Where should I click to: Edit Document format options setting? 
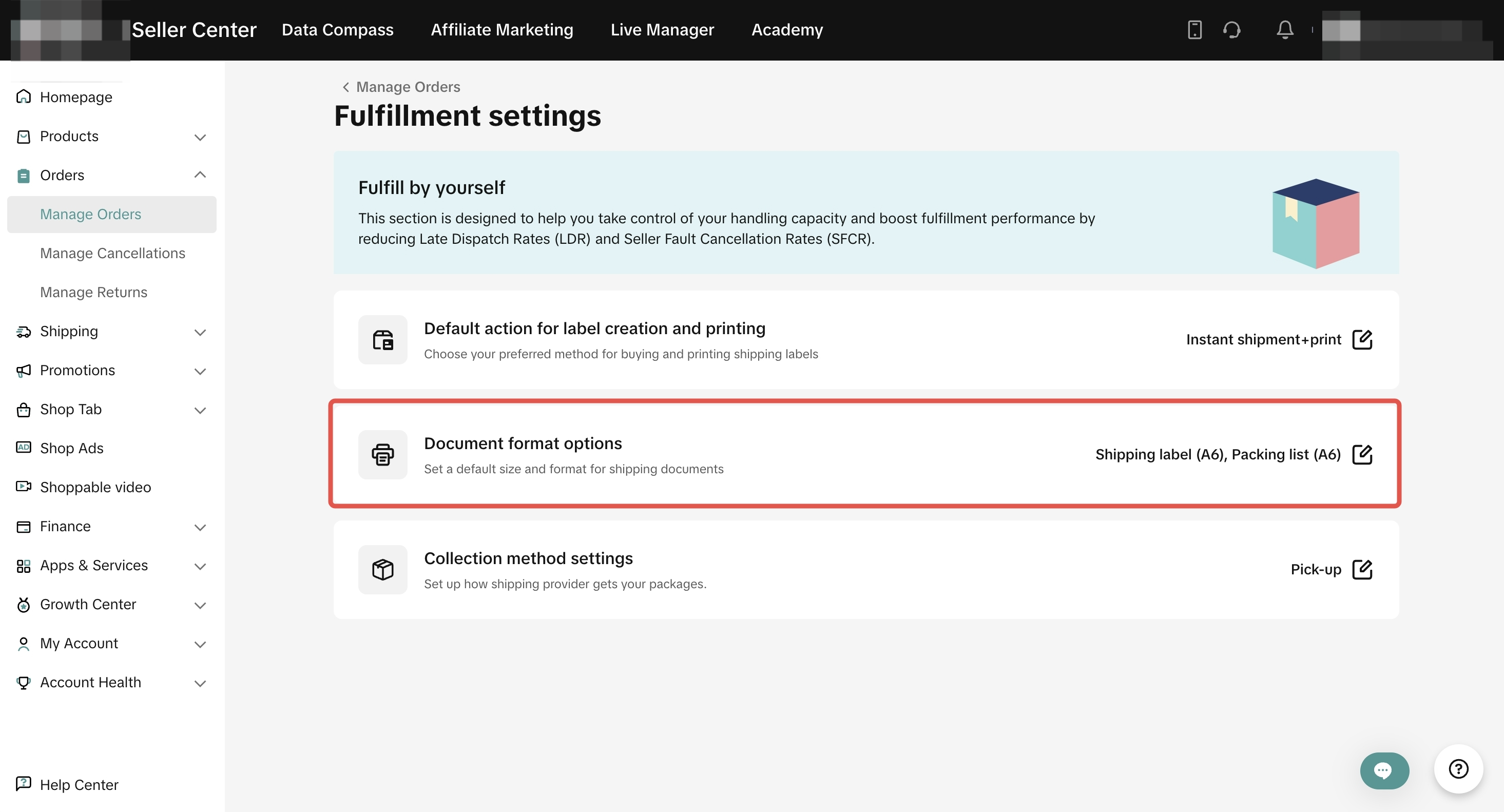click(1362, 455)
